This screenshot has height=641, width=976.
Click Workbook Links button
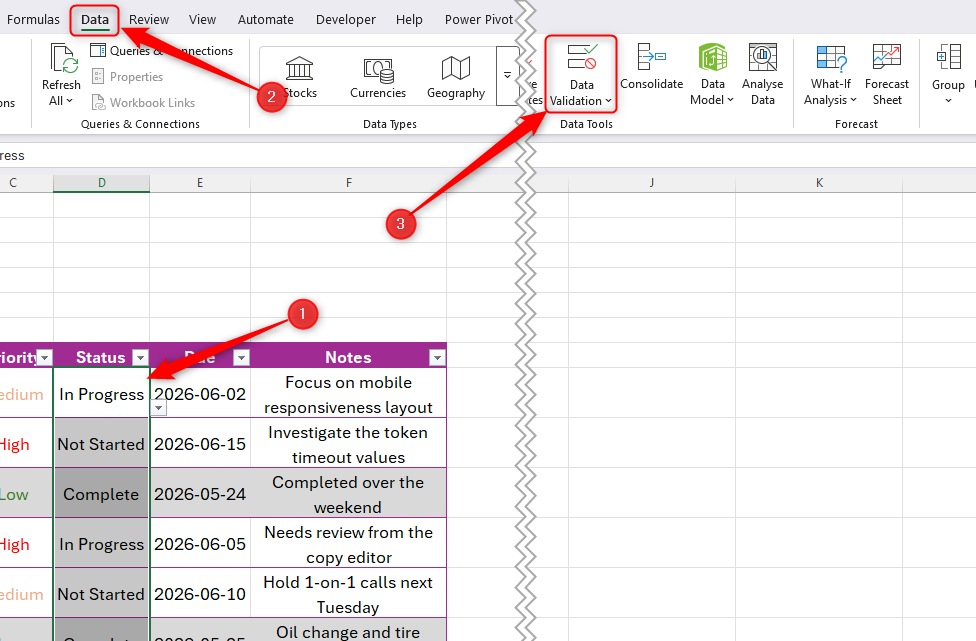click(x=143, y=103)
